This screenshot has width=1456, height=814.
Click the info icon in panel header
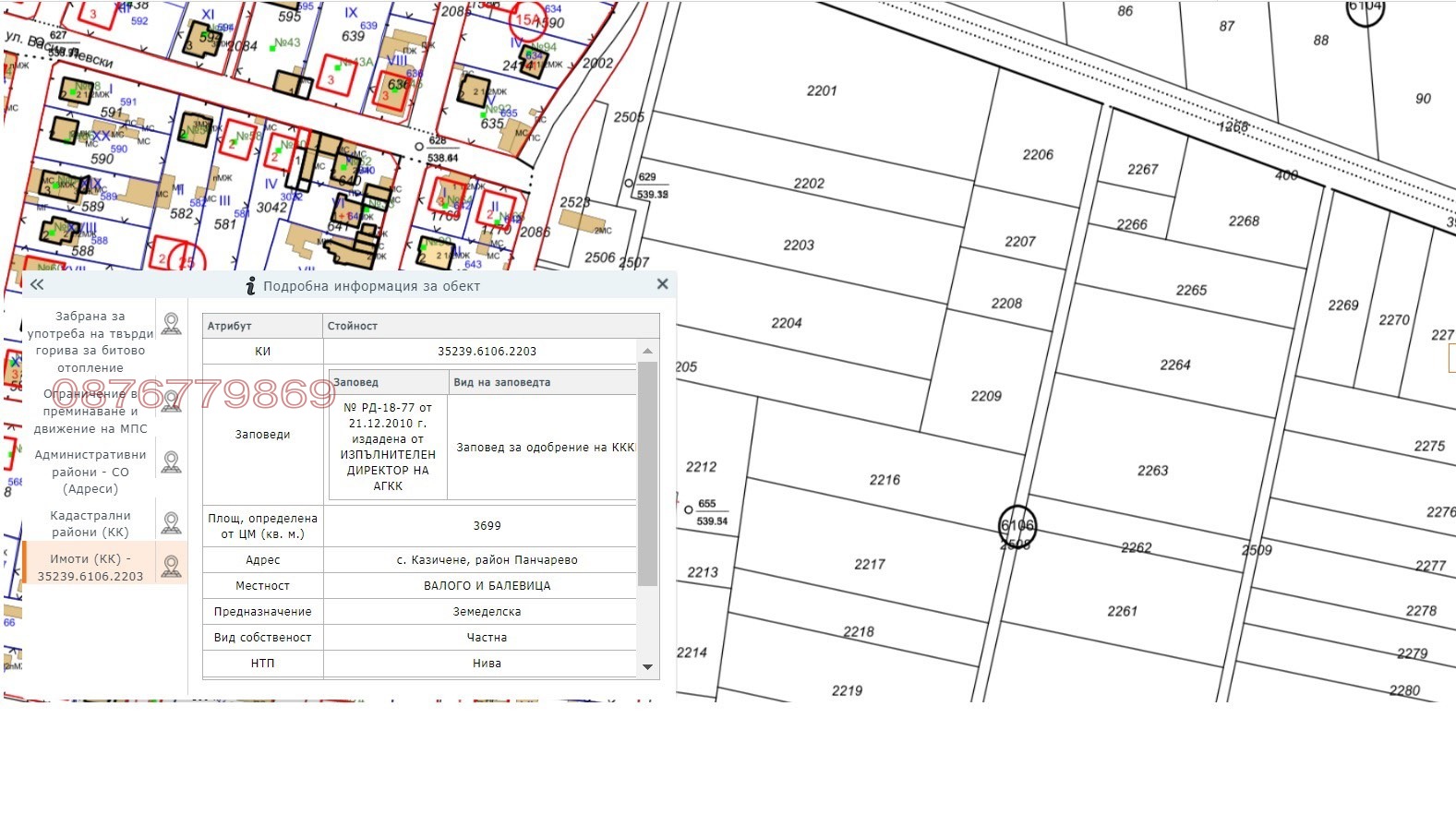coord(250,286)
